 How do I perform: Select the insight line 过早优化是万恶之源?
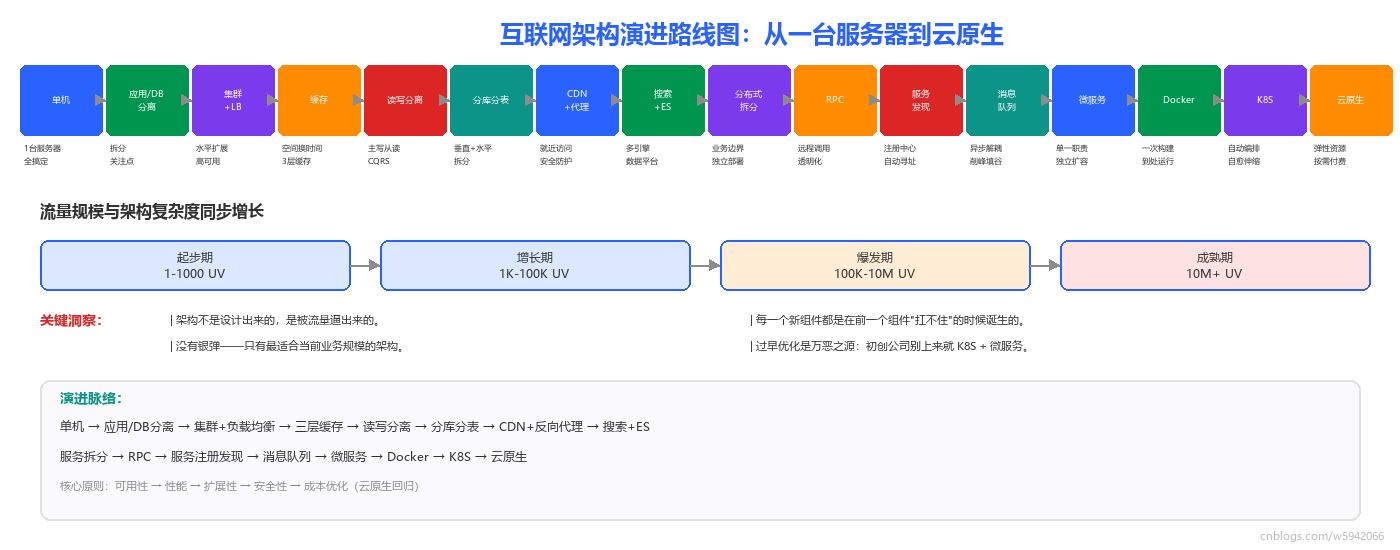[890, 347]
